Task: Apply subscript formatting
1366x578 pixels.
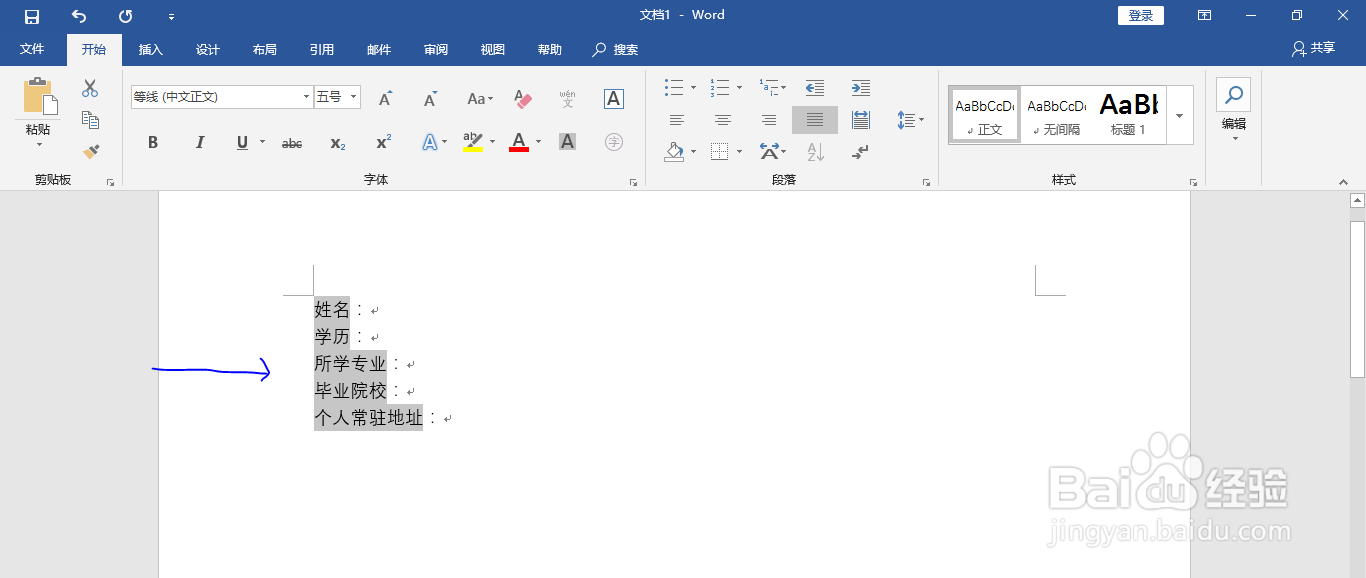Action: click(x=336, y=142)
